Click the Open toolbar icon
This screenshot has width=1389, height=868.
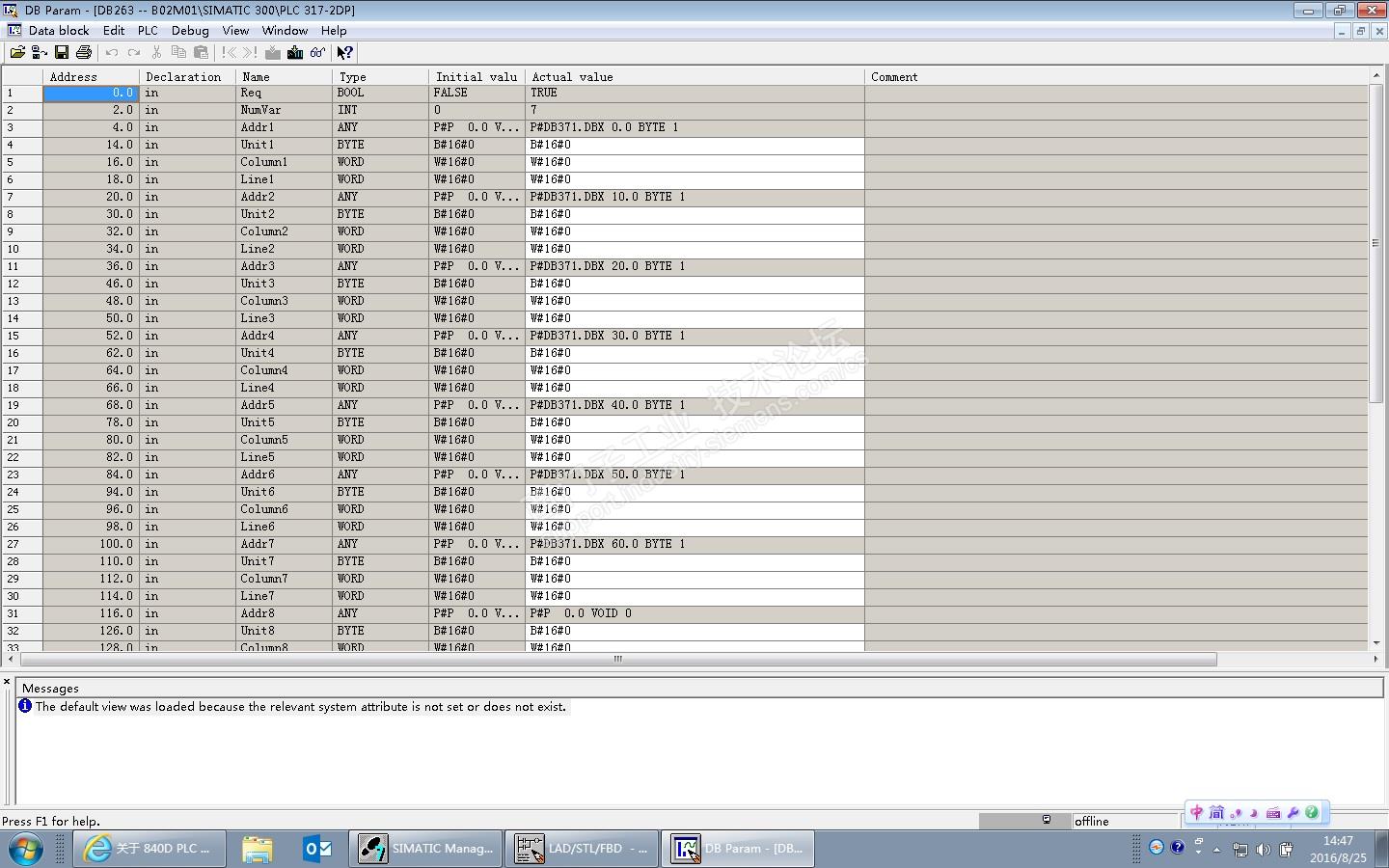[17, 53]
